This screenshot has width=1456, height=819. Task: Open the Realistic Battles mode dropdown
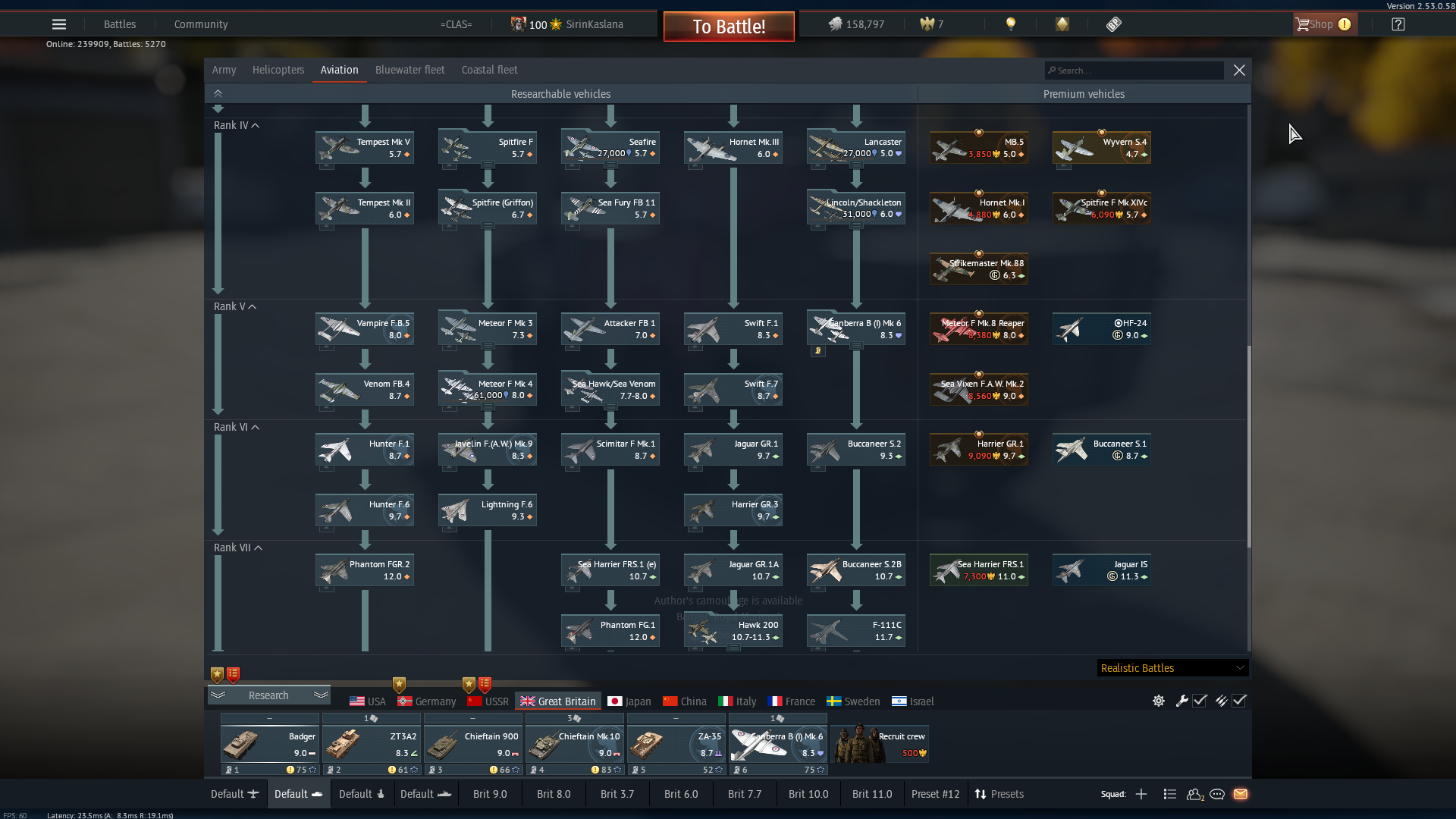click(x=1172, y=668)
